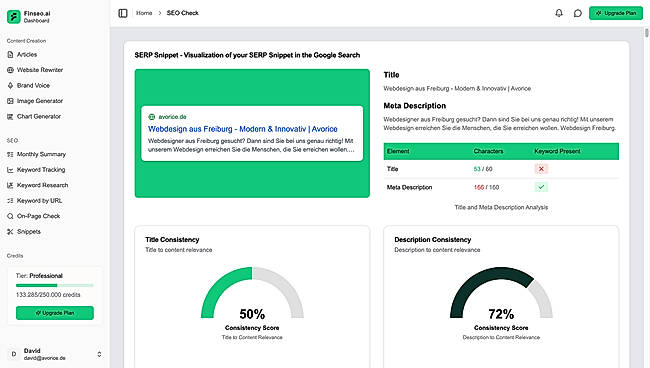Viewport: 650px width, 368px height.
Task: Click the Keyword by URL icon
Action: click(x=10, y=201)
